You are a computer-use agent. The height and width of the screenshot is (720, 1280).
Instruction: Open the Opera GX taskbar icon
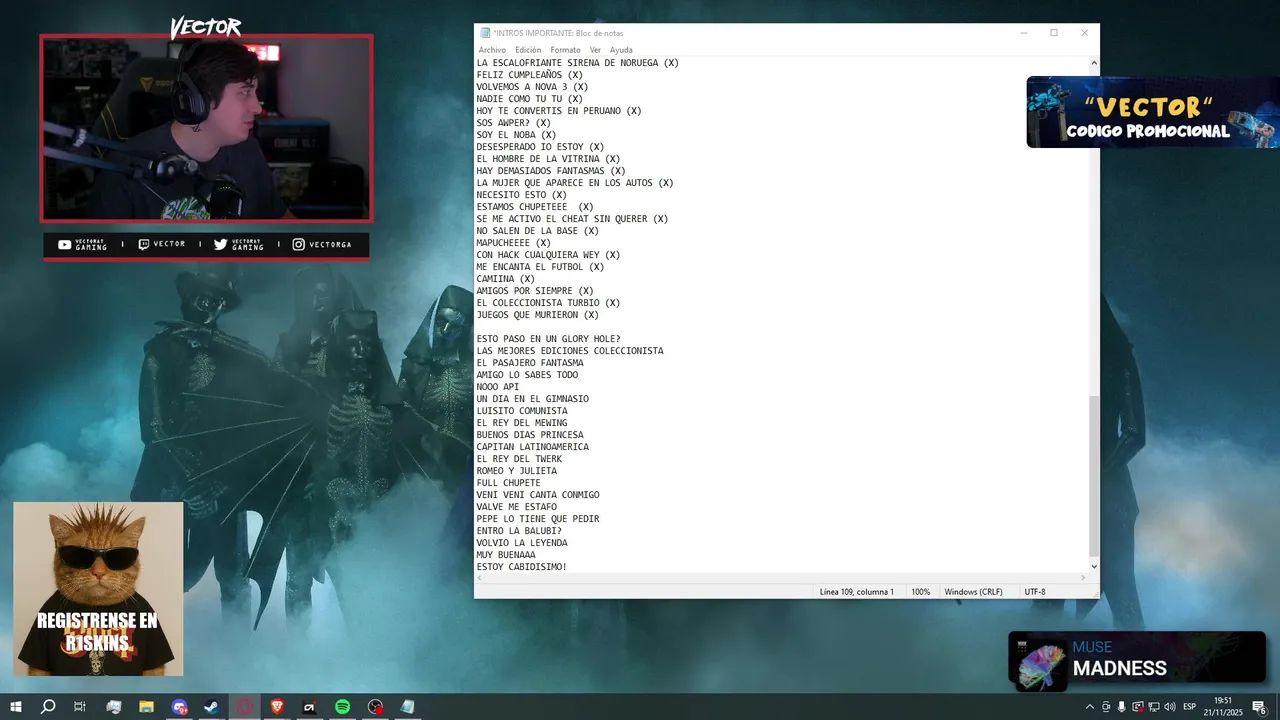click(x=245, y=707)
